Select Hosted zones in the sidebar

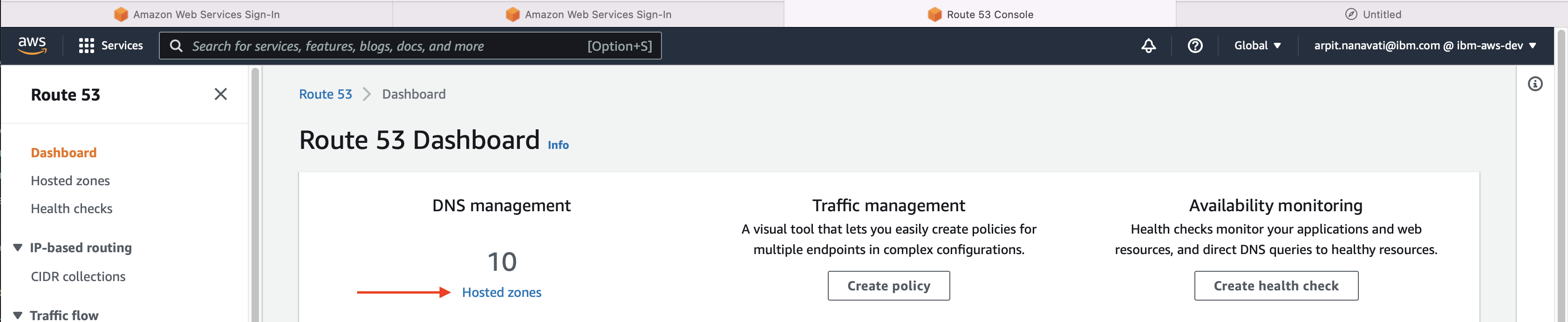71,181
